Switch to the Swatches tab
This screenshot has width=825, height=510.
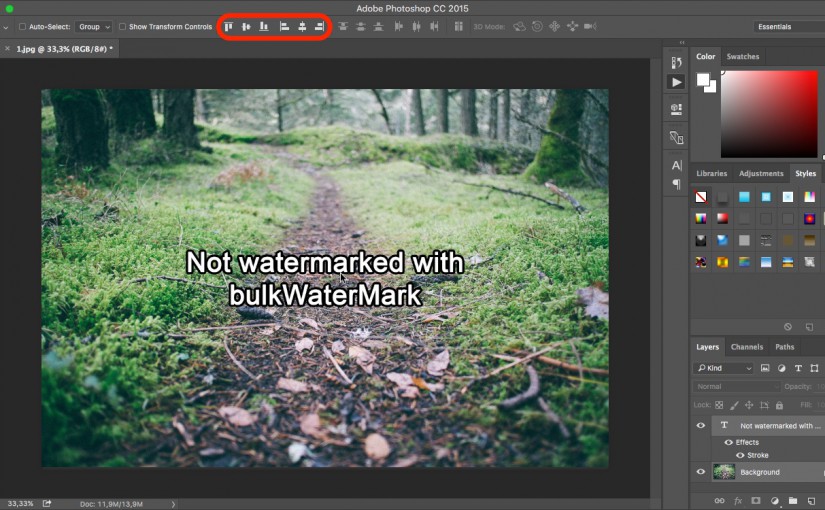pyautogui.click(x=742, y=56)
